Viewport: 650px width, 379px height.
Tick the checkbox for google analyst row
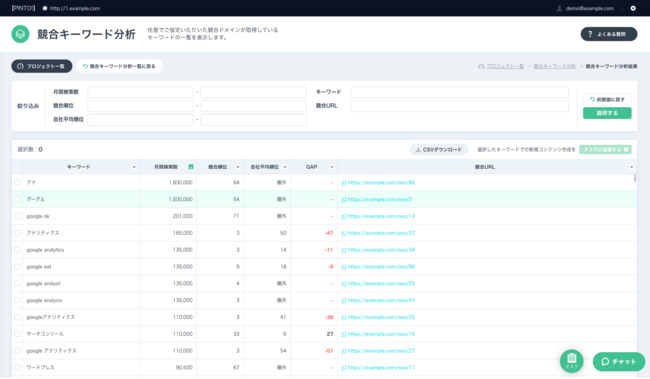click(x=17, y=284)
